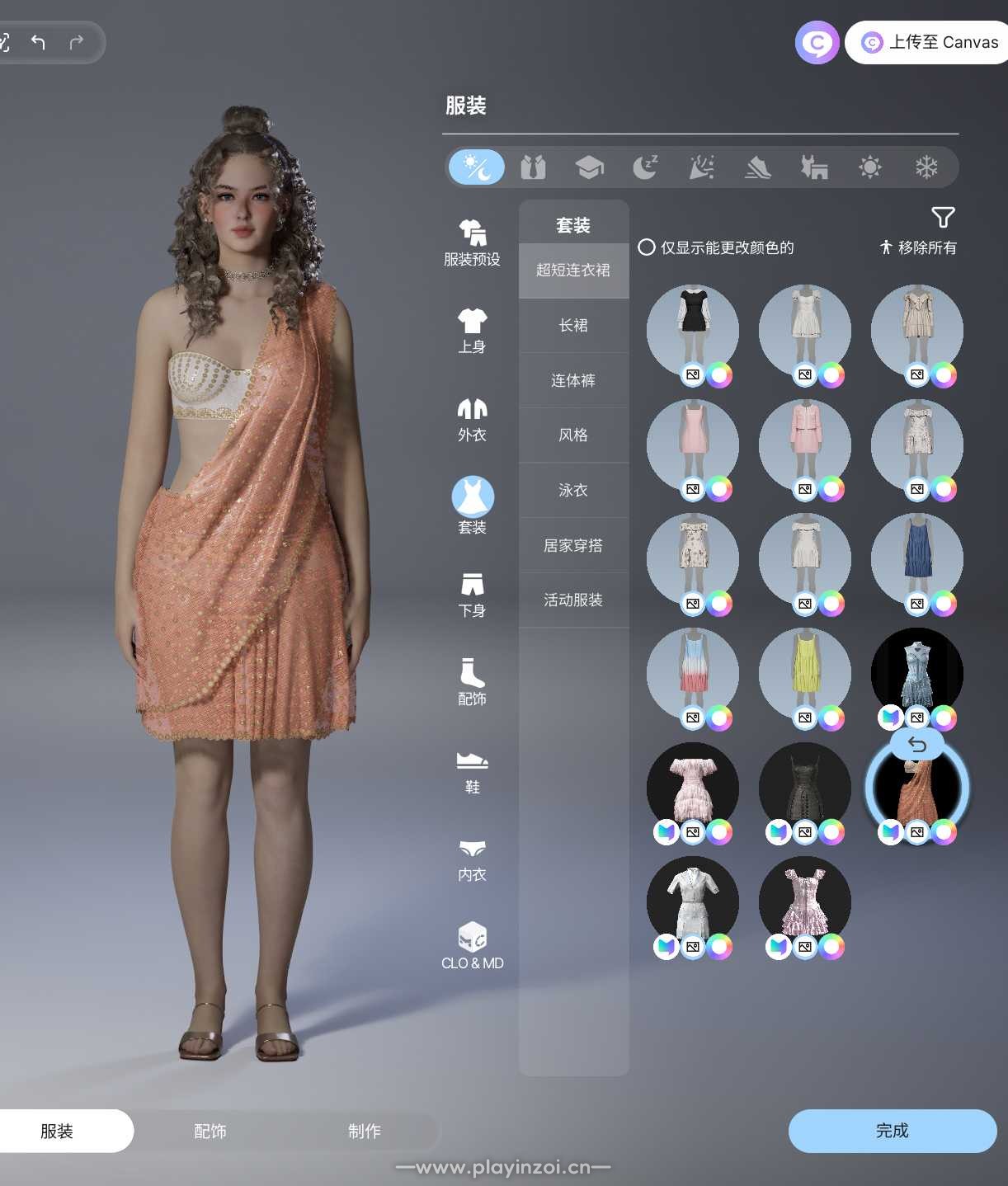
Task: Switch to the 配饰 bottom tab
Action: [x=210, y=1131]
